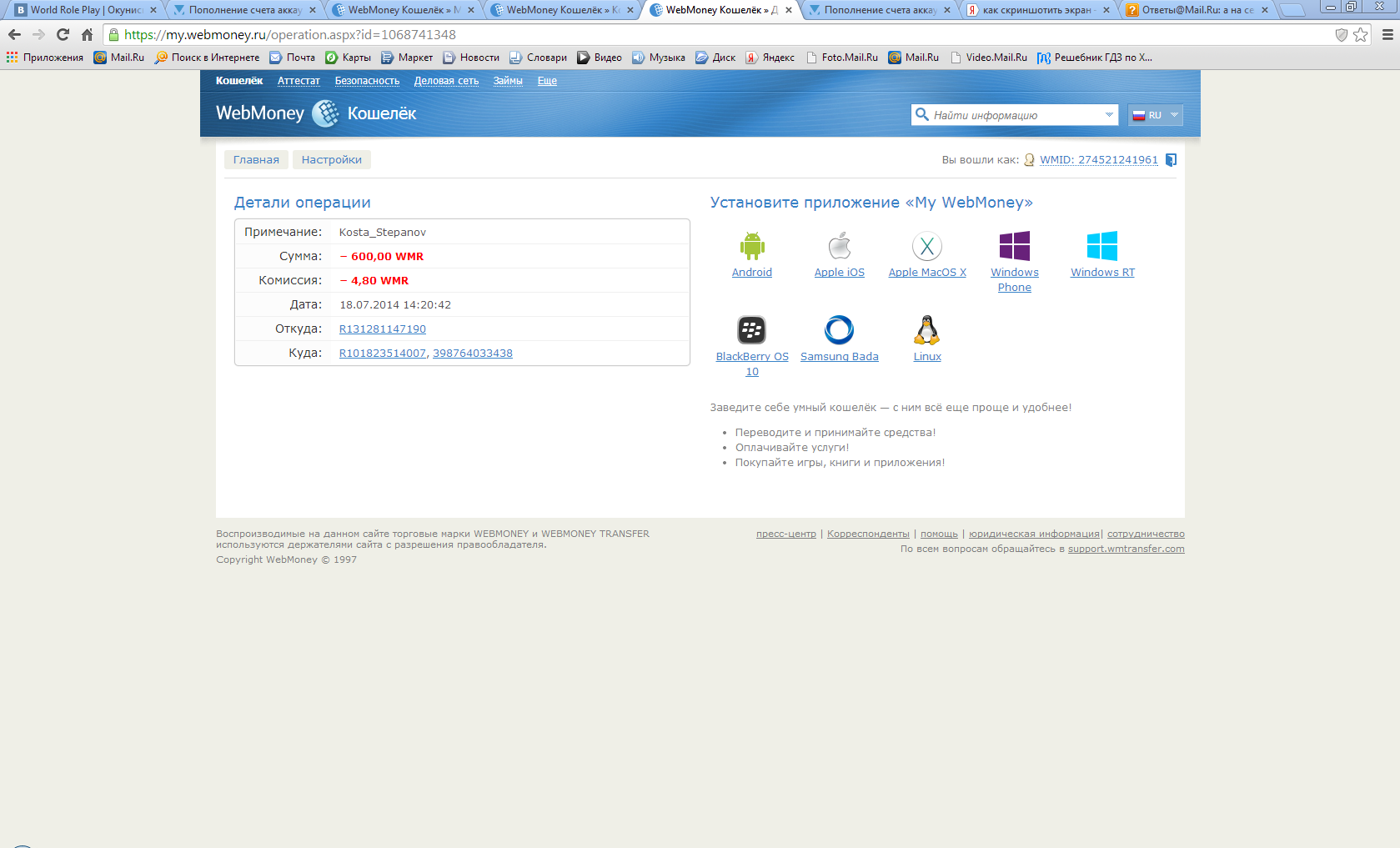Image resolution: width=1400 pixels, height=848 pixels.
Task: Open the Apple iOS app icon
Action: [x=839, y=246]
